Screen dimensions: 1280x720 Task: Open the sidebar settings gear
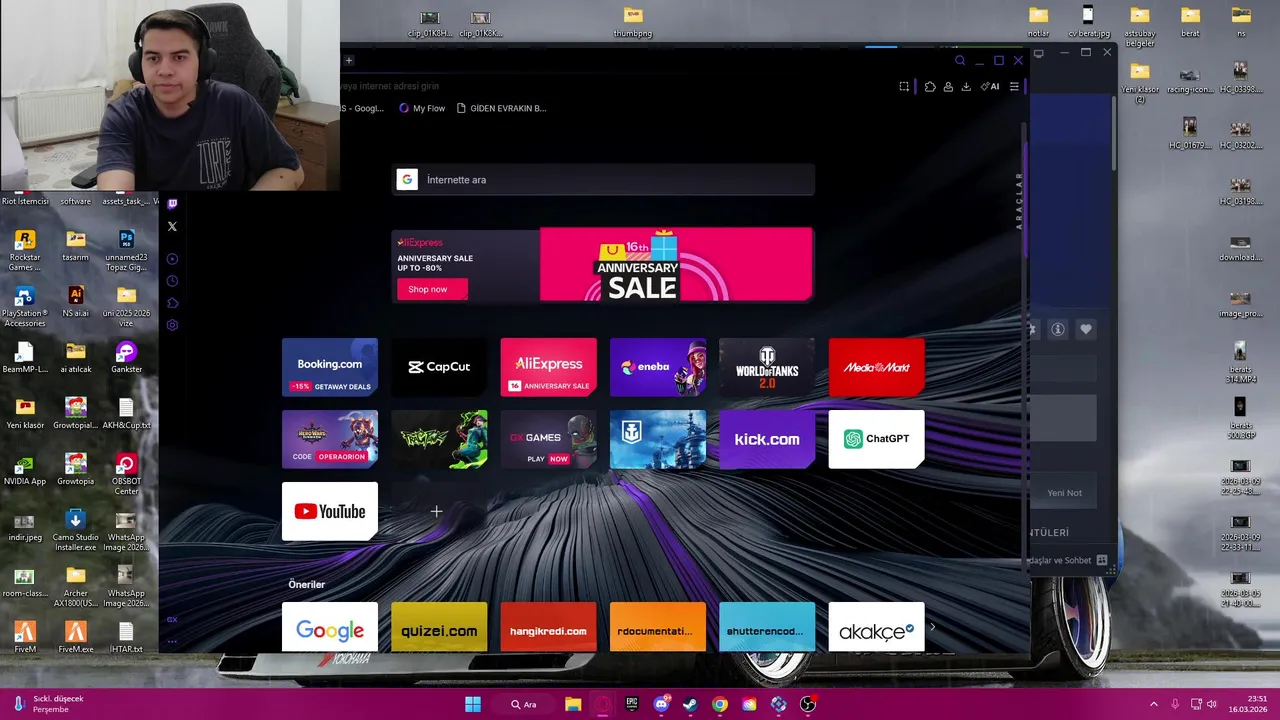pos(172,325)
